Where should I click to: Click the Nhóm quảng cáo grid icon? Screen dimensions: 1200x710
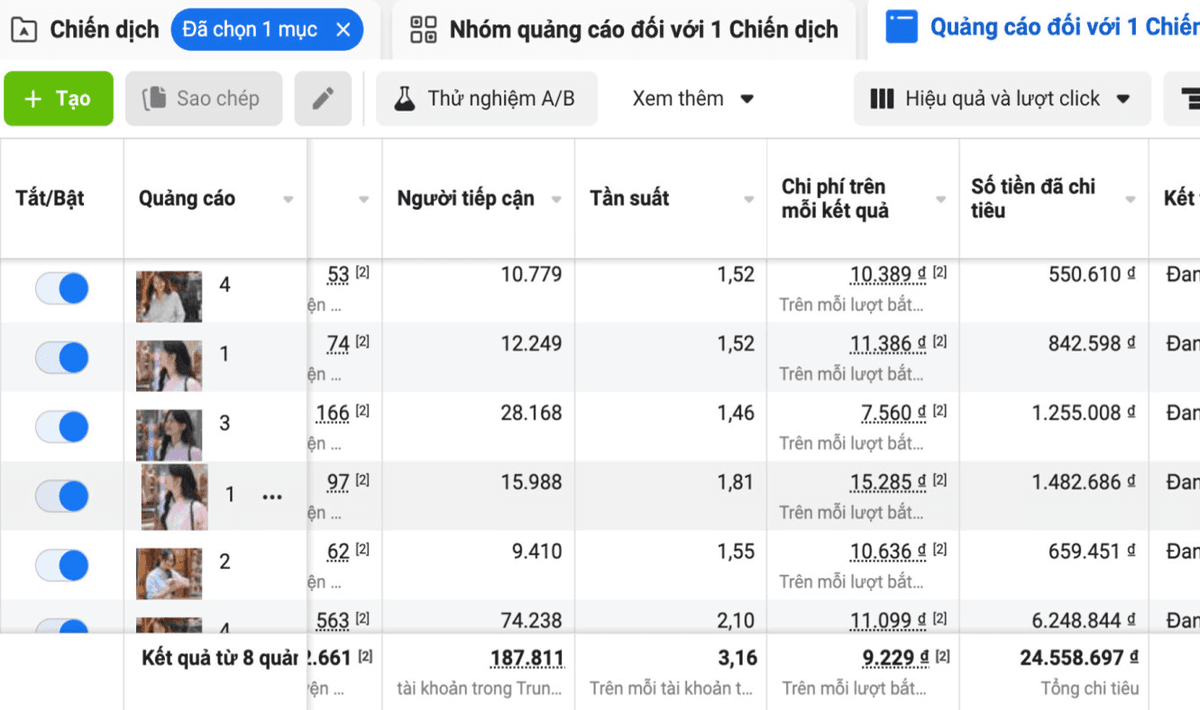[424, 30]
